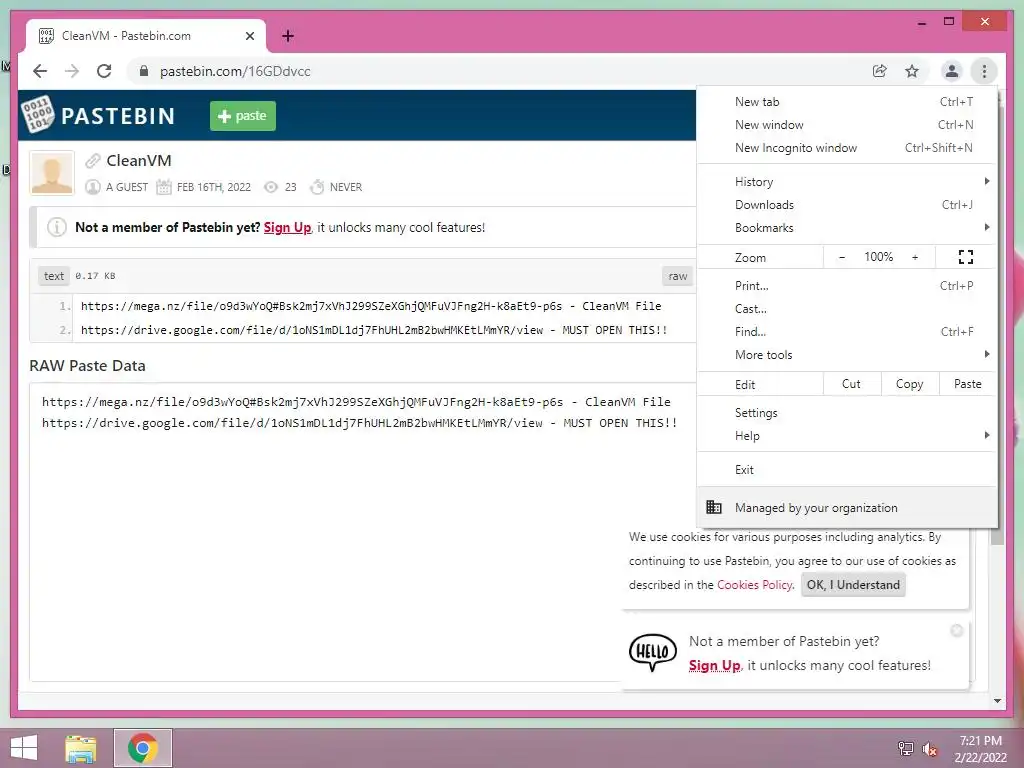Choose Find... from the menu
1024x768 pixels.
(847, 332)
